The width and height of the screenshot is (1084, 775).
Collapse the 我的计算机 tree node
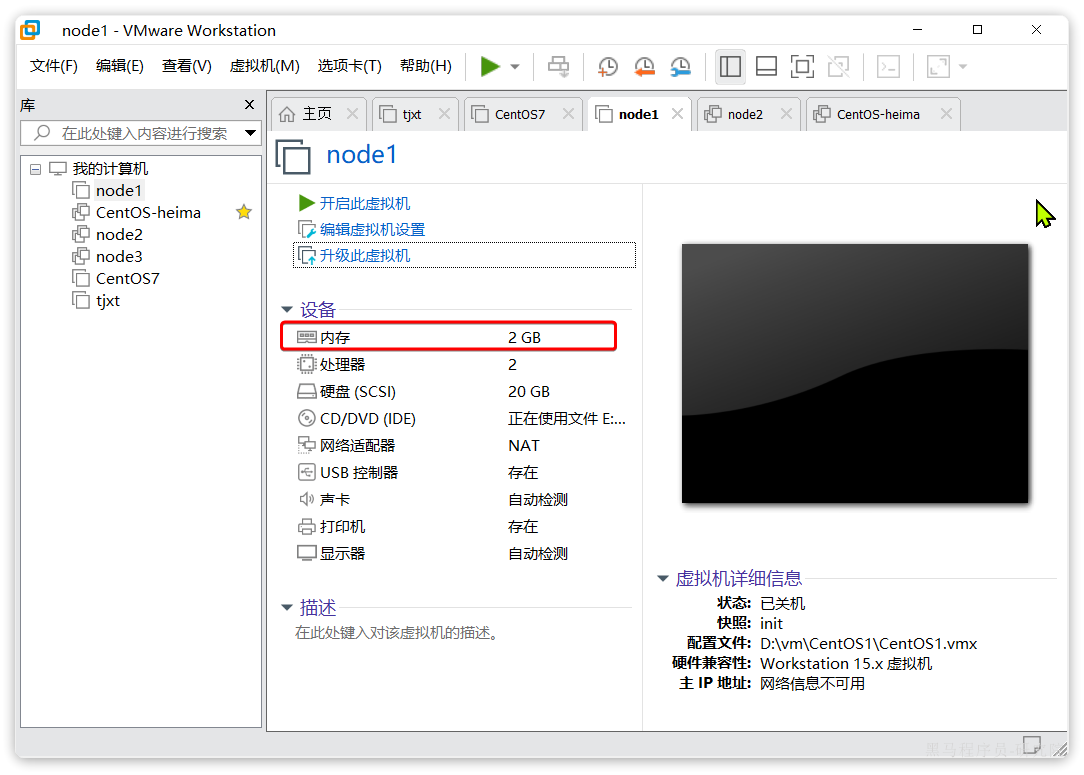click(x=35, y=169)
